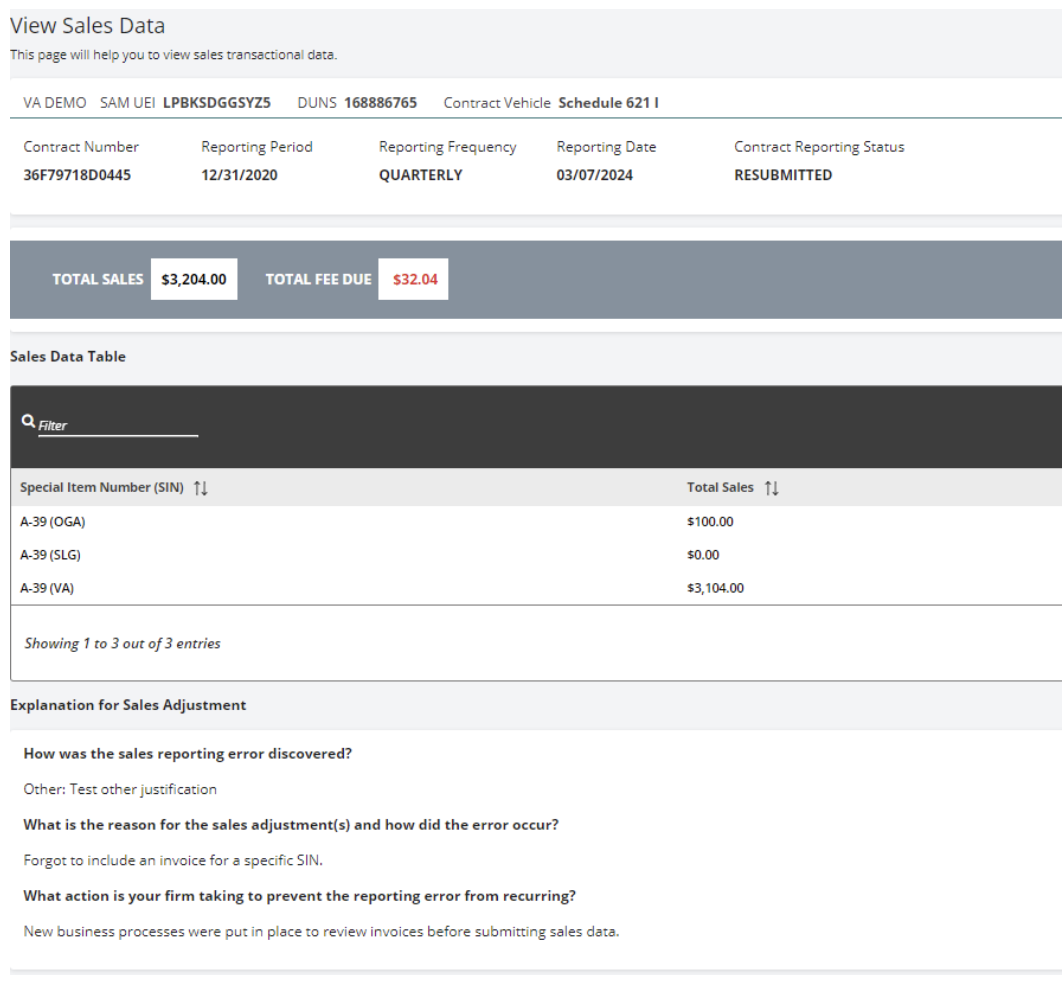Click contract number 36F79718D0445
Screen dimensions: 1063x988
(x=77, y=175)
